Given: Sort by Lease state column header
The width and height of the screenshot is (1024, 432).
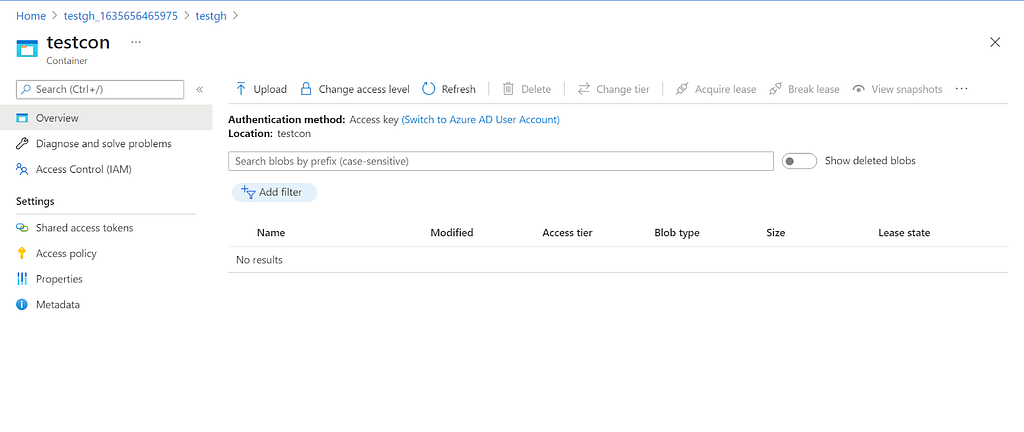Looking at the screenshot, I should 904,233.
